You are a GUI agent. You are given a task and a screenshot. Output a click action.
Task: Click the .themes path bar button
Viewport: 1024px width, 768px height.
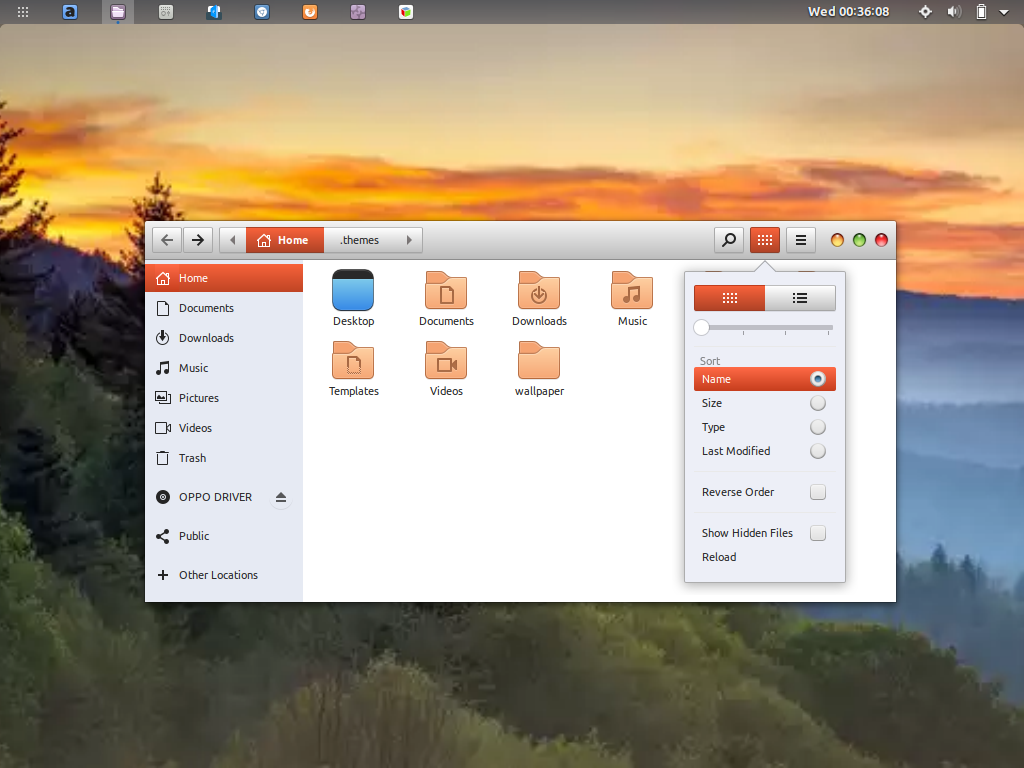point(359,240)
